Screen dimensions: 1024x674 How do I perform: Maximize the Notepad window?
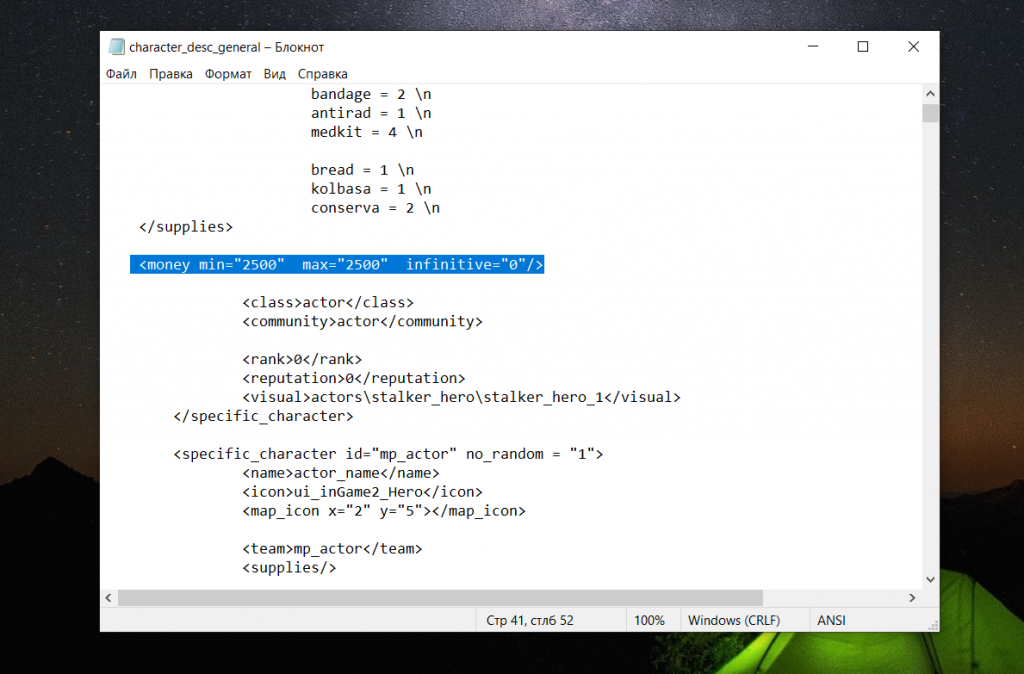[x=863, y=46]
